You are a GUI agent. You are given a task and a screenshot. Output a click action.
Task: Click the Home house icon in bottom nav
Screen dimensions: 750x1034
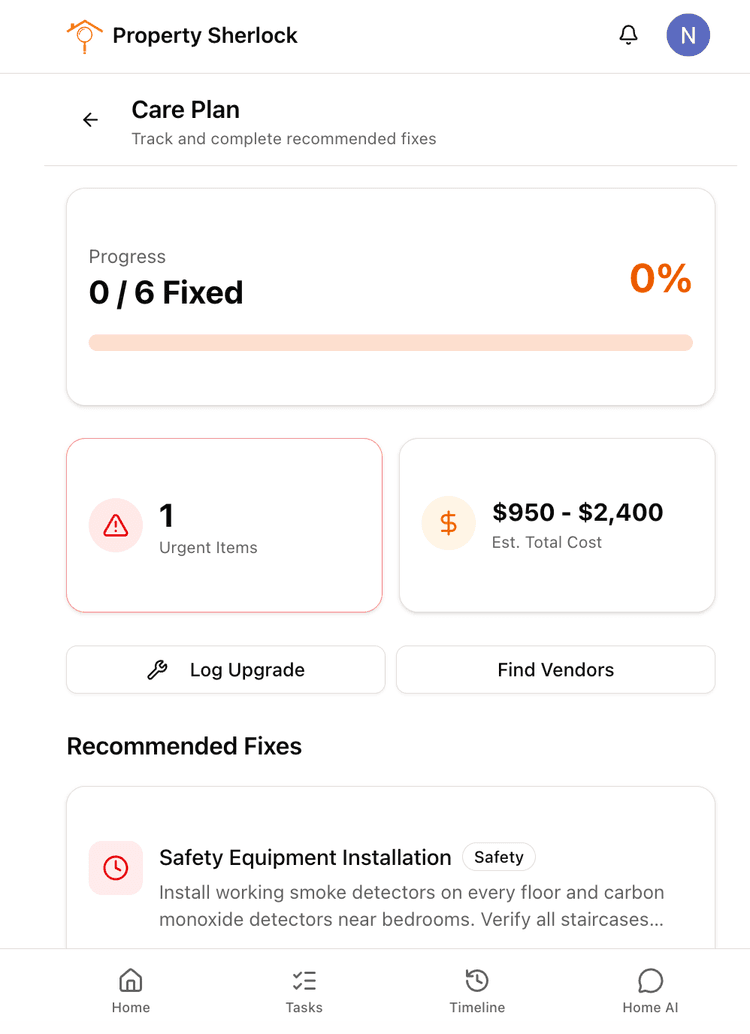click(x=130, y=981)
